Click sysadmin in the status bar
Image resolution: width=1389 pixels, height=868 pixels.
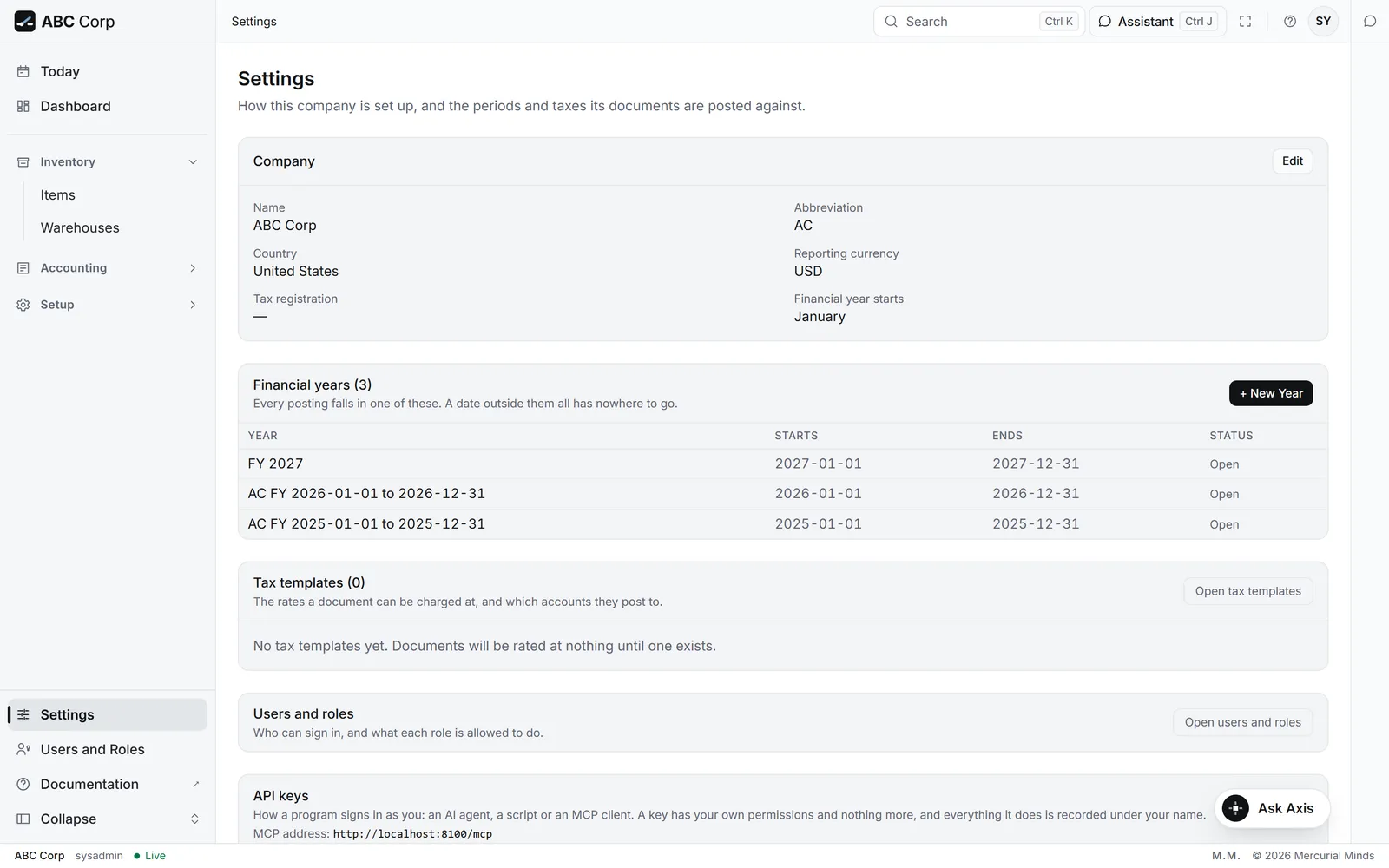pyautogui.click(x=99, y=856)
